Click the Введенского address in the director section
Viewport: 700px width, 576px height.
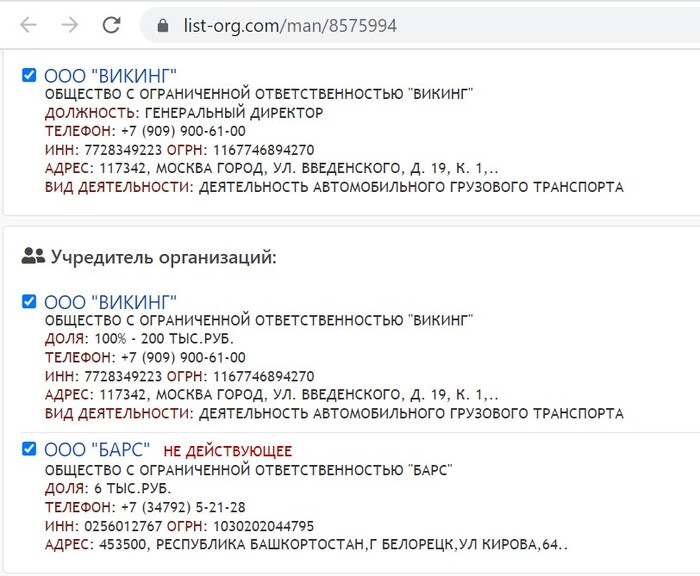271,168
